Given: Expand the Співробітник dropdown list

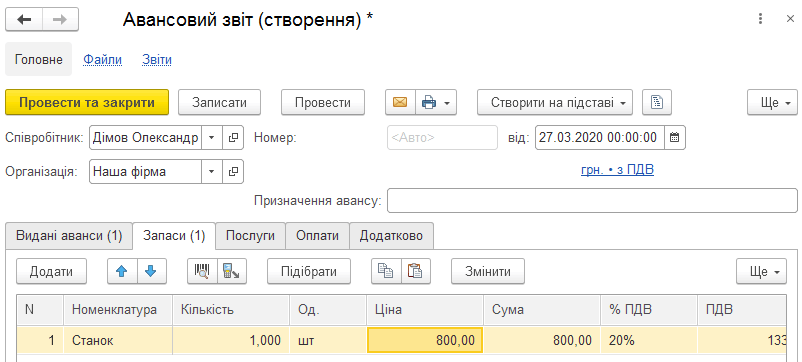Looking at the screenshot, I should (211, 138).
